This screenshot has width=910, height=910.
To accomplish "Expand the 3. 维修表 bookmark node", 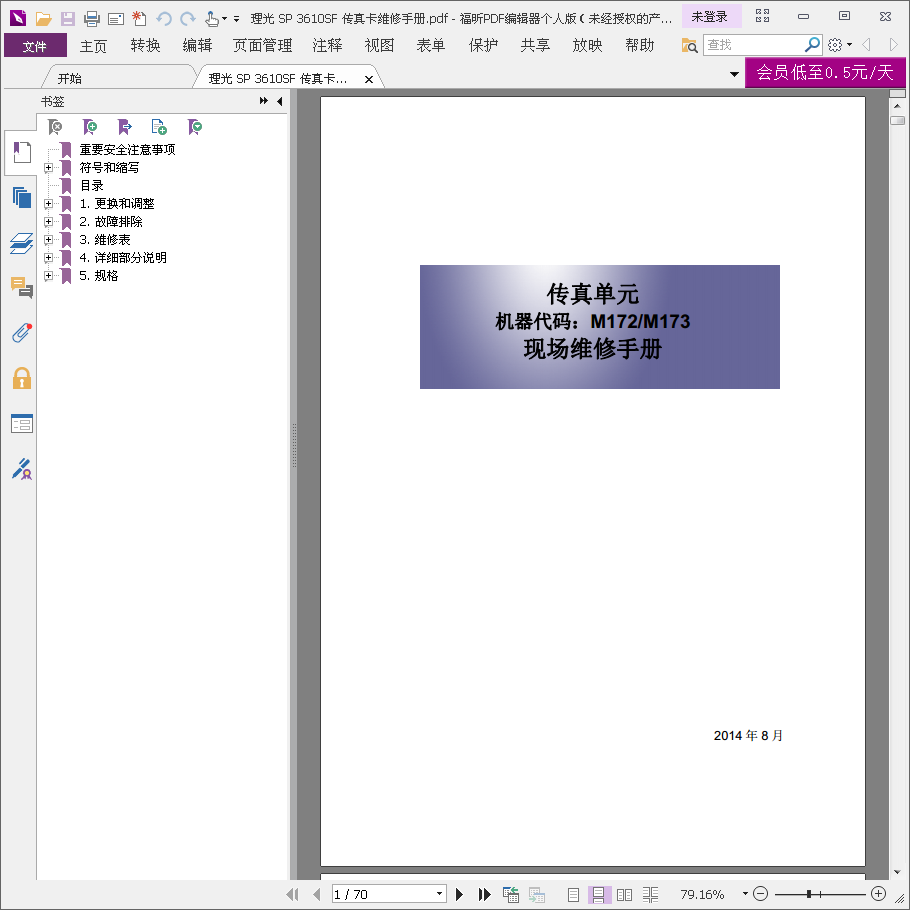I will 49,240.
